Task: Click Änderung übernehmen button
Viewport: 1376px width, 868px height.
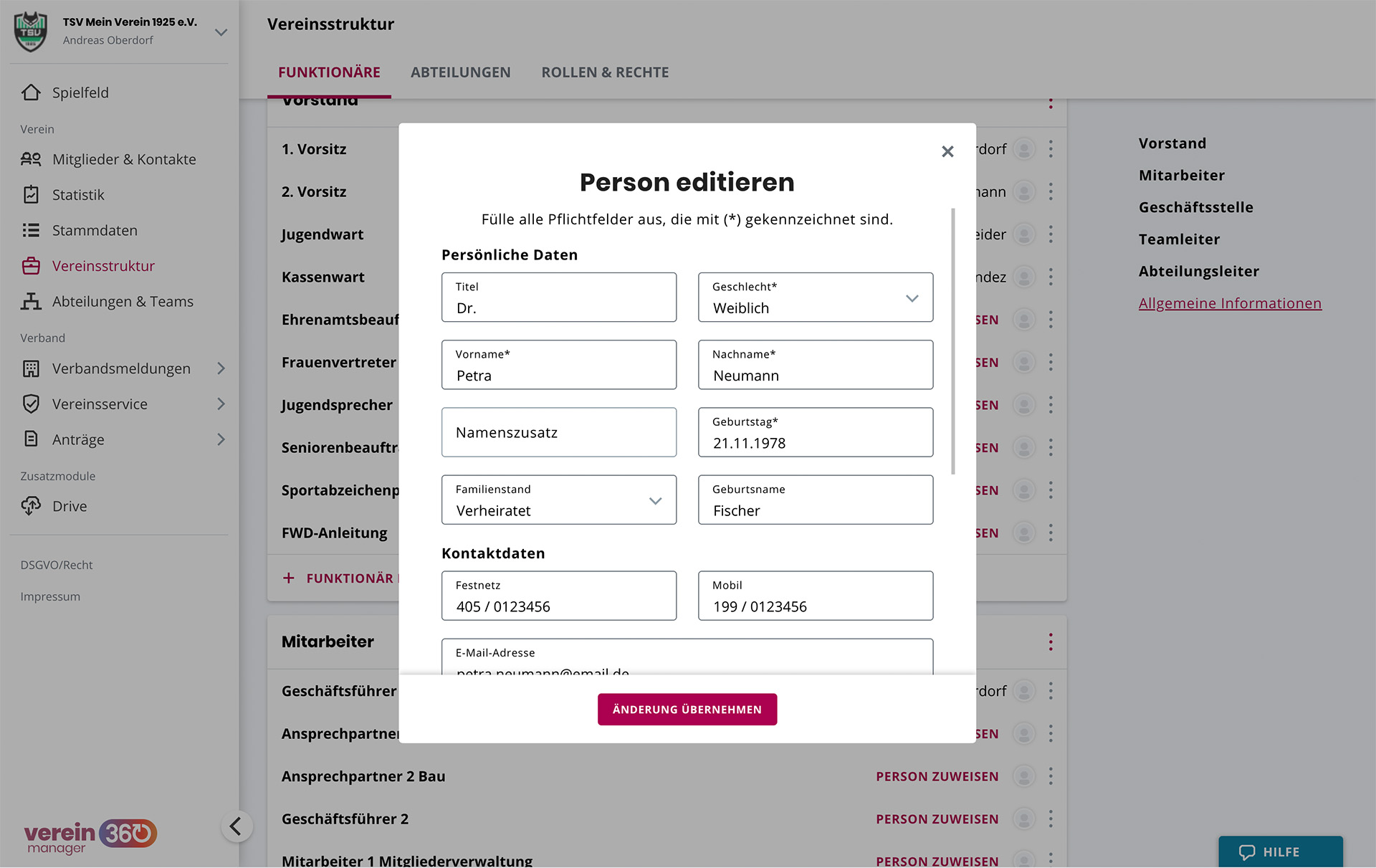Action: [x=687, y=710]
